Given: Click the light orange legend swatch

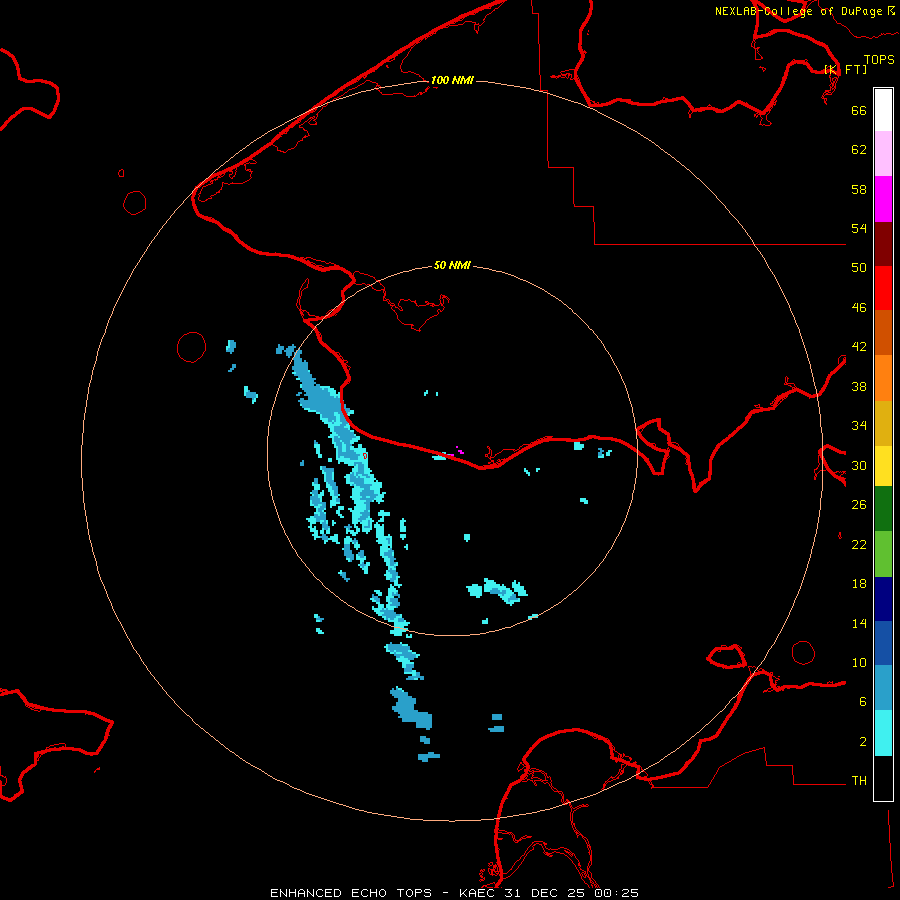Looking at the screenshot, I should click(883, 378).
